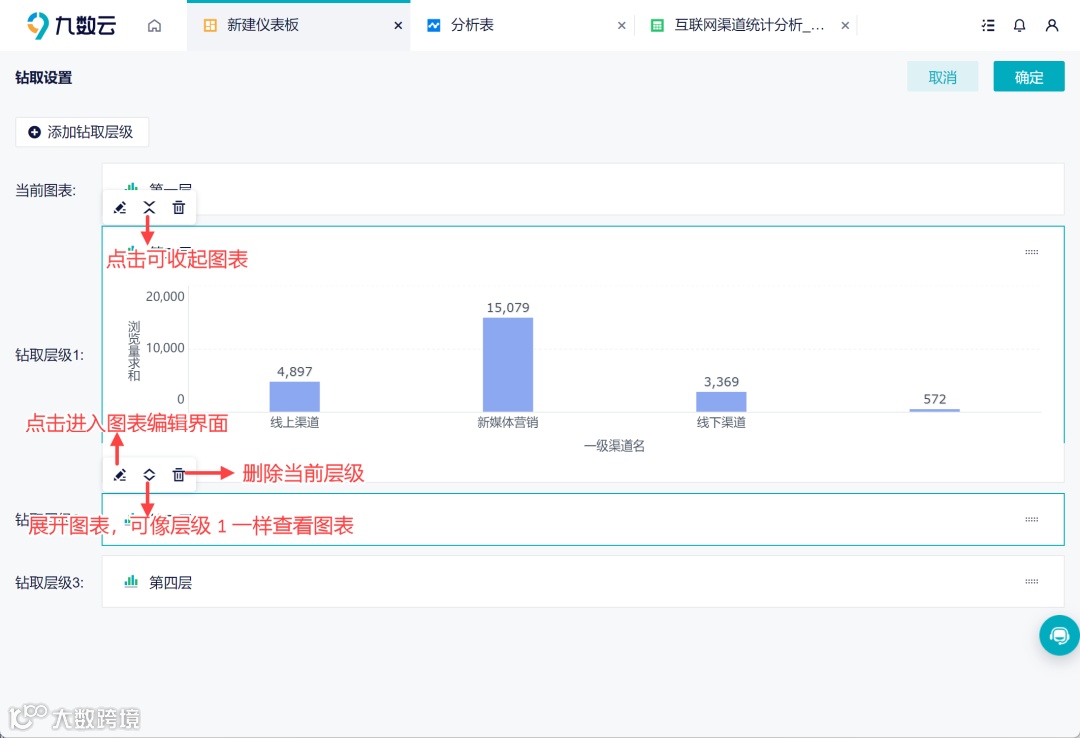
Task: Delete drill level 1 via its trash icon
Action: click(x=178, y=207)
